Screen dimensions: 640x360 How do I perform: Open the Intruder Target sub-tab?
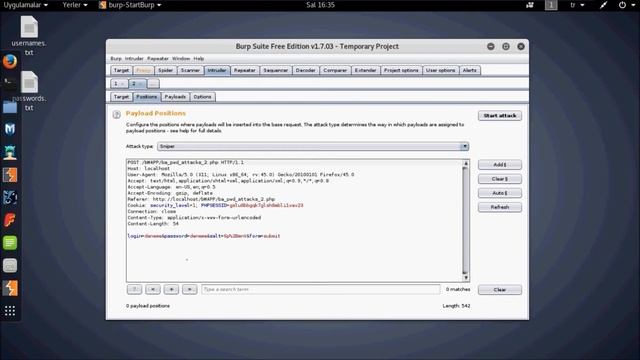pos(121,97)
